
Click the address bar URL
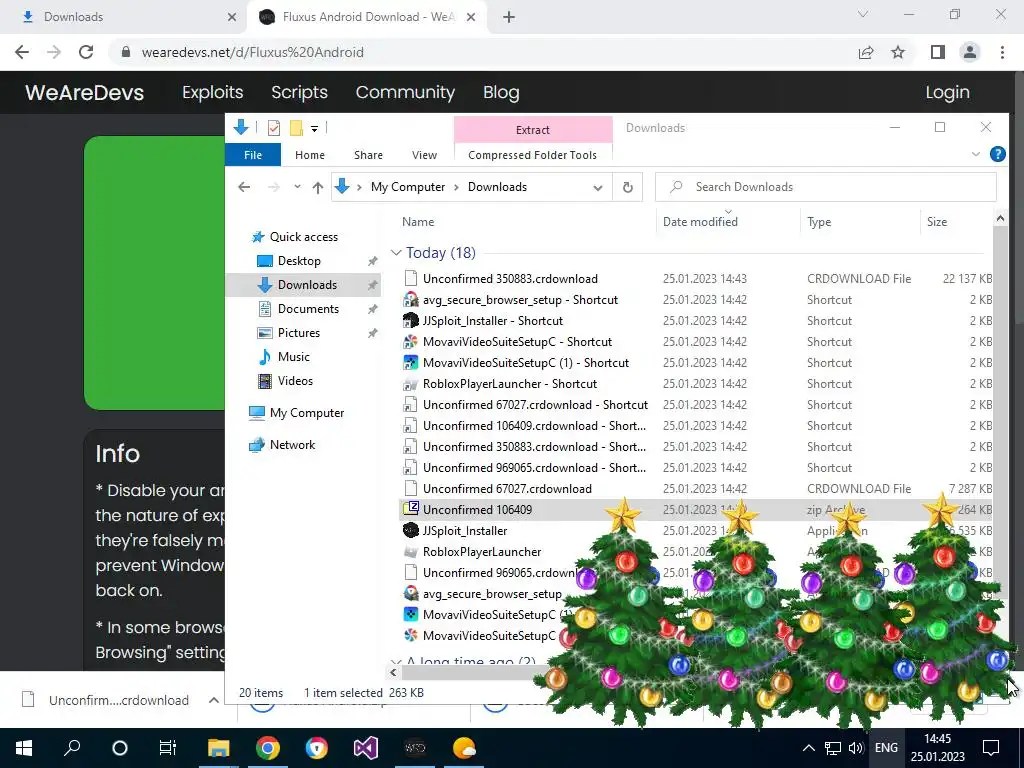pyautogui.click(x=253, y=52)
